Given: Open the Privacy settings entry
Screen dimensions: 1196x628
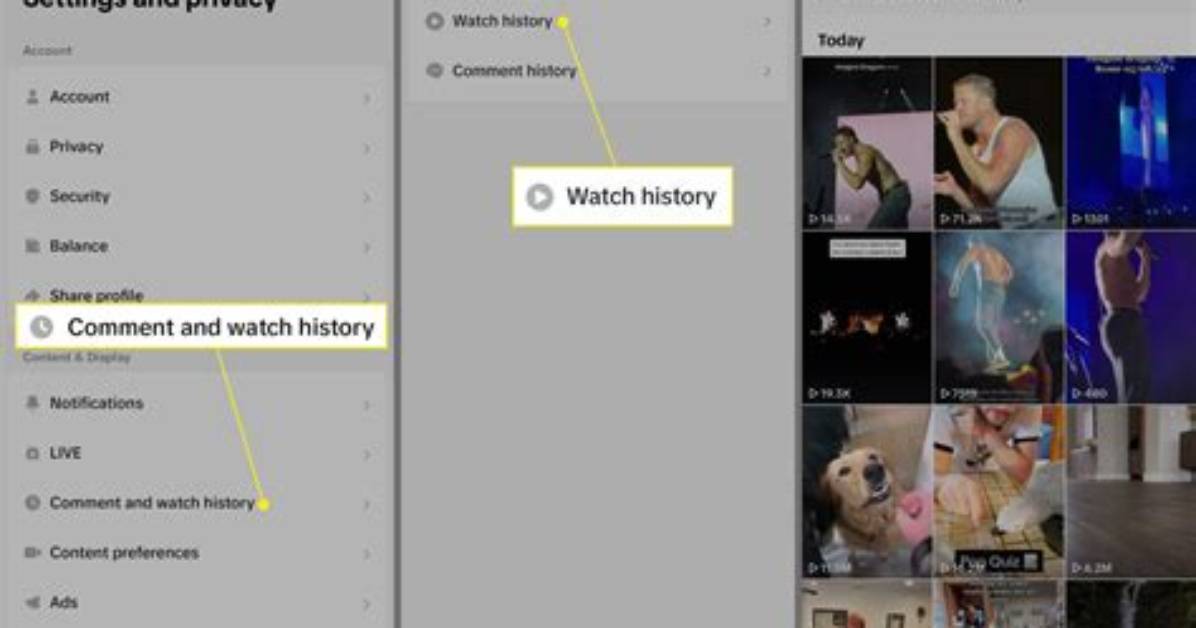Looking at the screenshot, I should [198, 147].
